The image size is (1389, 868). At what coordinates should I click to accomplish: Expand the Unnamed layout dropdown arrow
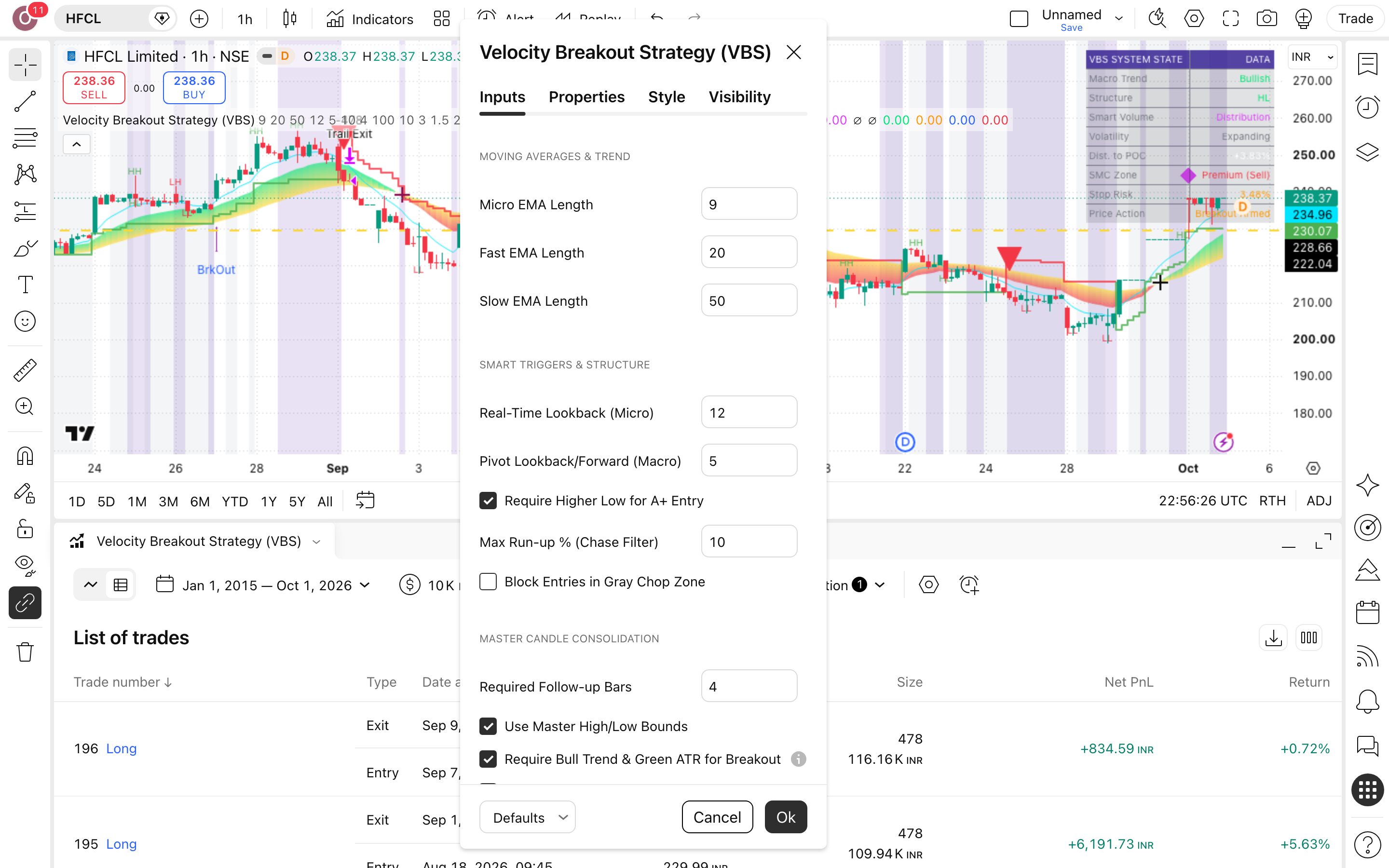(1118, 19)
